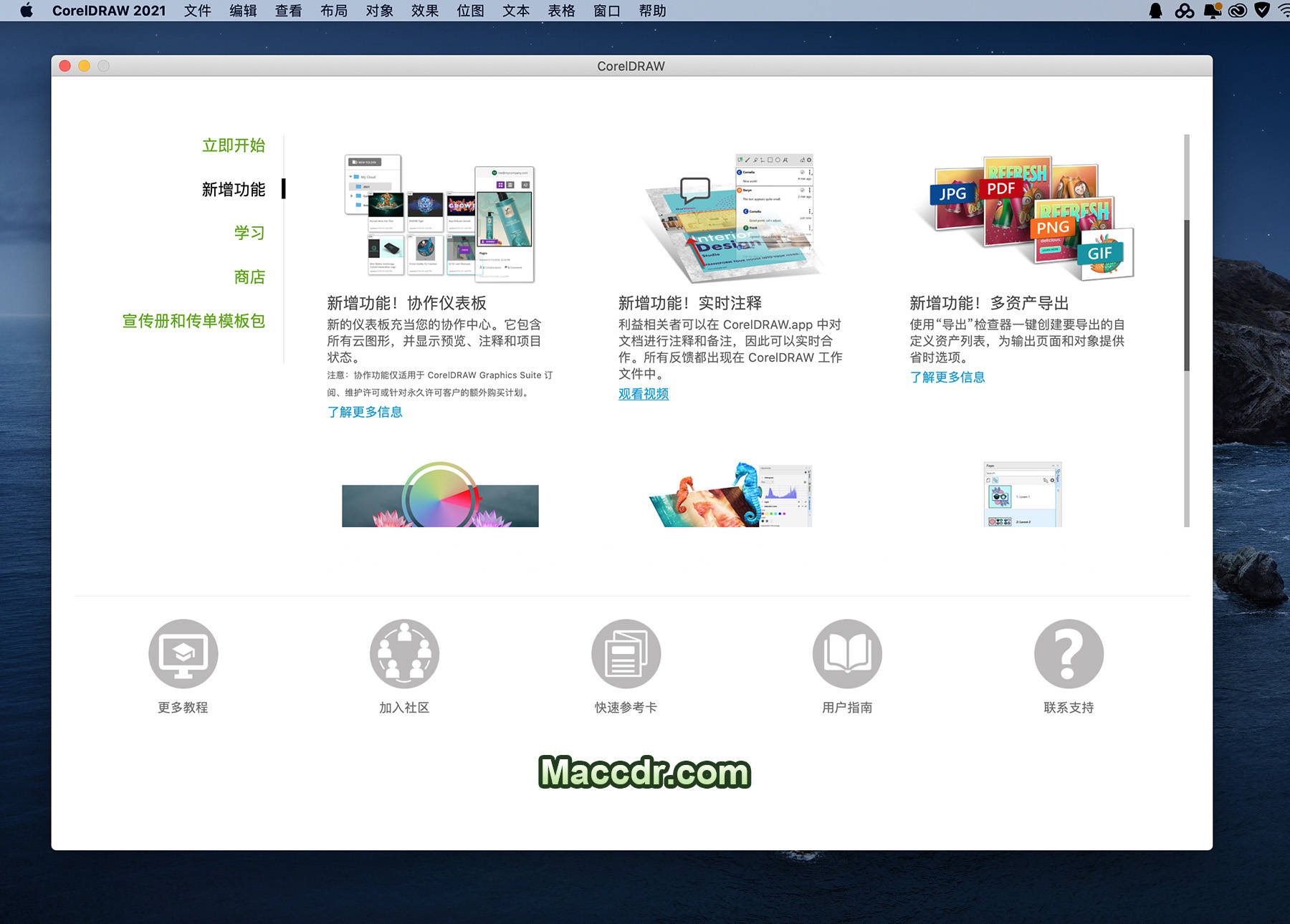Click the 协作仪表板 dashboard thumbnail
Screen dimensions: 1290x924
[x=440, y=218]
